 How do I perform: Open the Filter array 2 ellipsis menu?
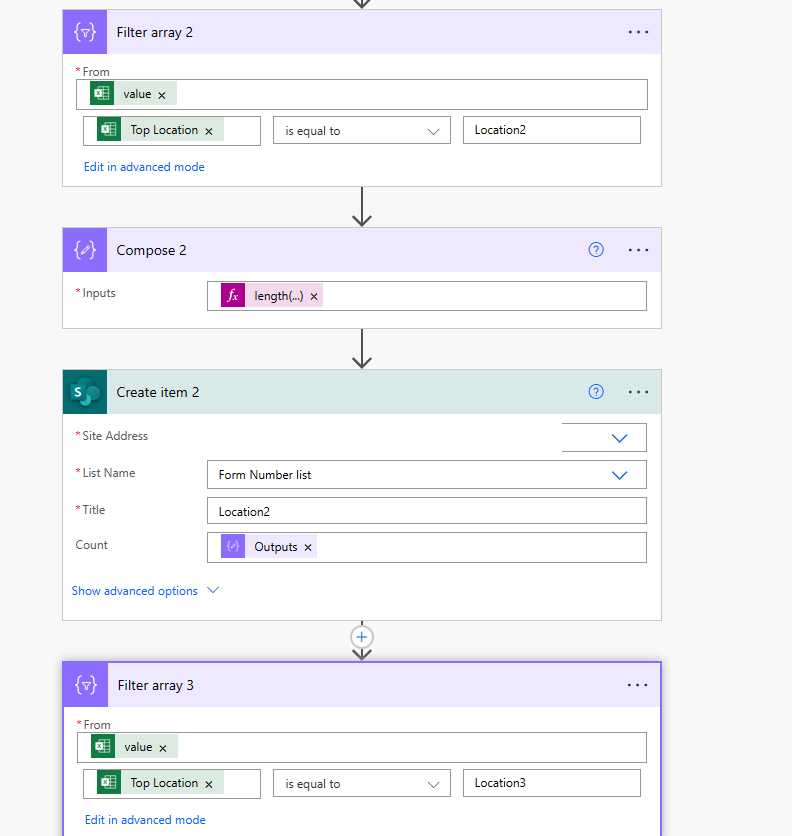click(638, 31)
